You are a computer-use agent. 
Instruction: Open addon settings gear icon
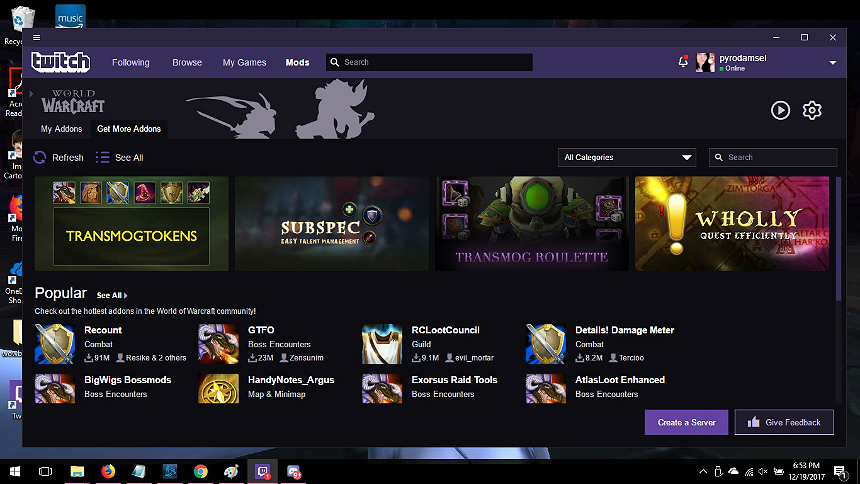tap(812, 110)
